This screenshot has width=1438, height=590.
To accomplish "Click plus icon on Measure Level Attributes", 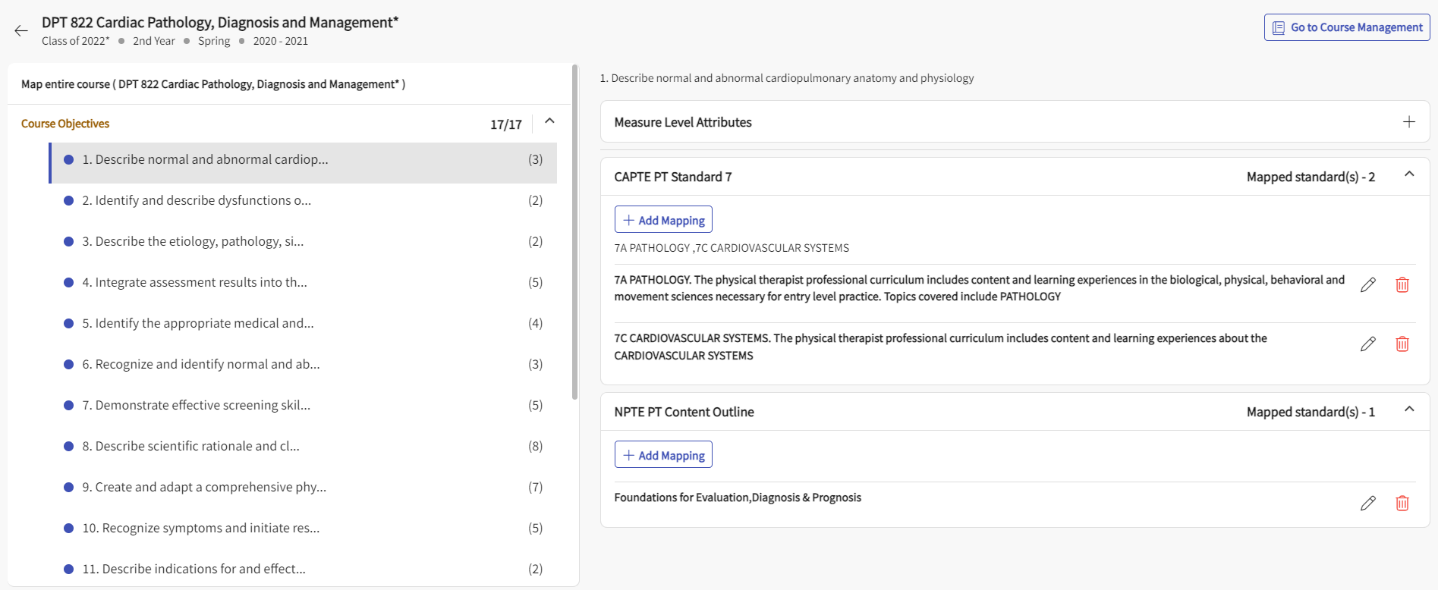I will (1409, 122).
